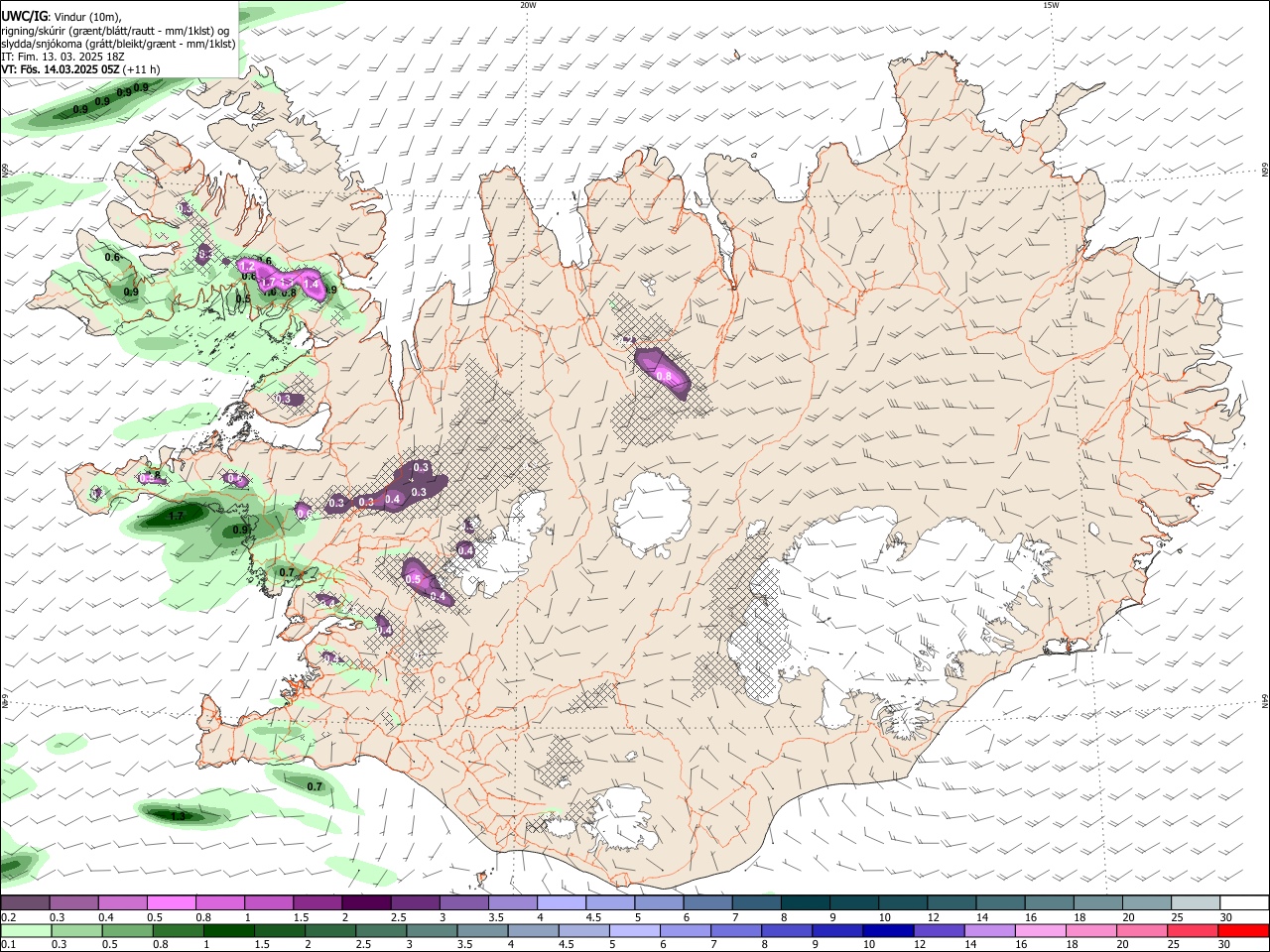The image size is (1270, 952).
Task: Click the pink 1.4 snowfall value in Westfjords
Action: coord(312,285)
